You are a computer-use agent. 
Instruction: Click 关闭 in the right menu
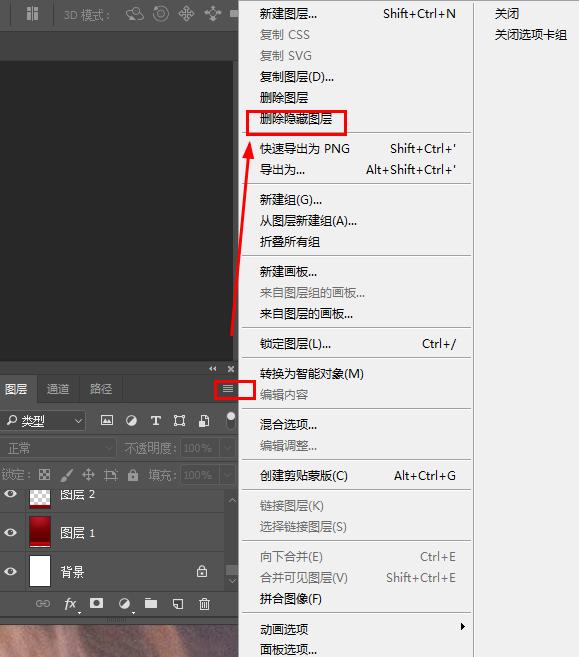[x=507, y=14]
